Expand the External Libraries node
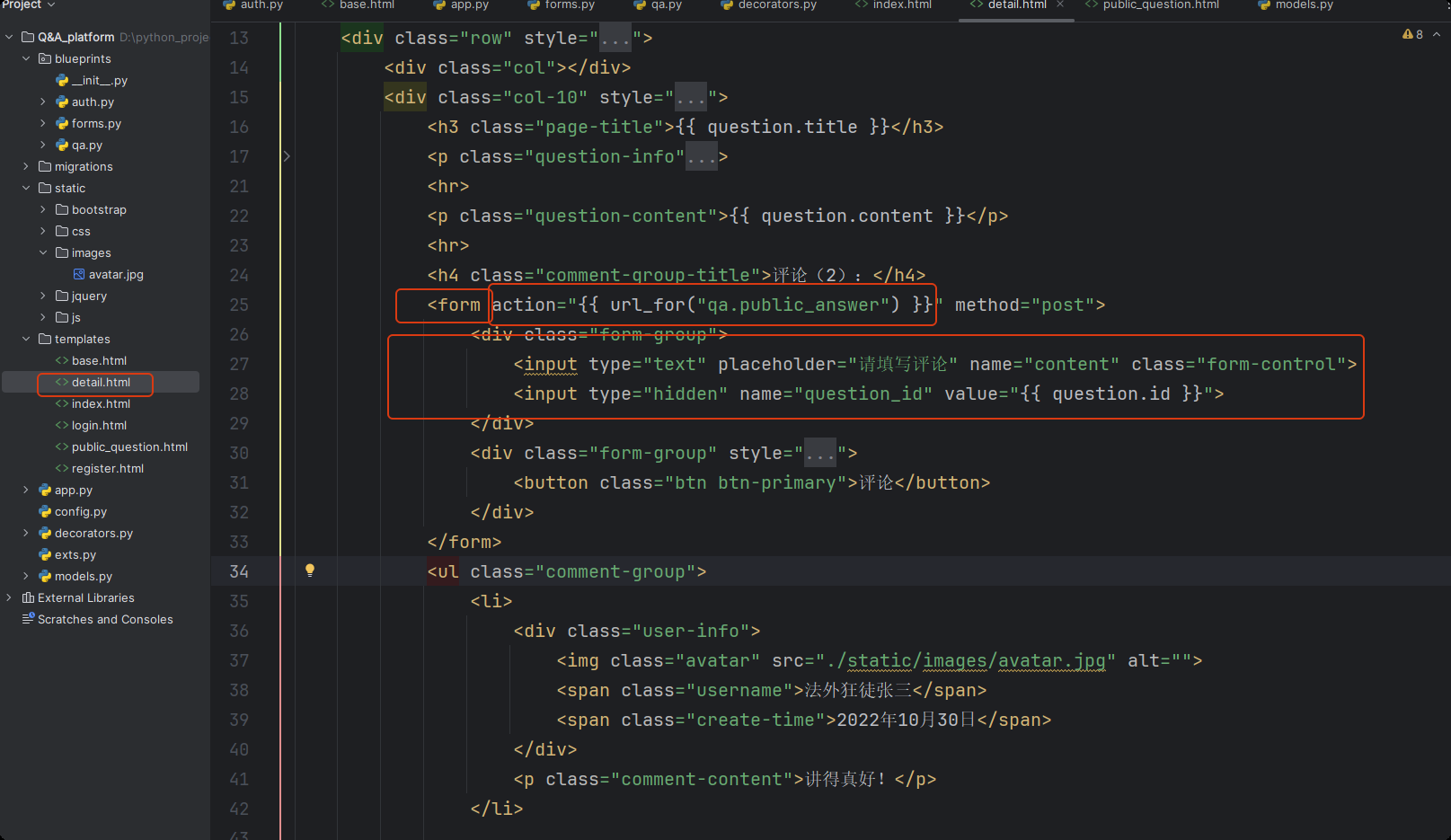1451x840 pixels. coord(9,597)
